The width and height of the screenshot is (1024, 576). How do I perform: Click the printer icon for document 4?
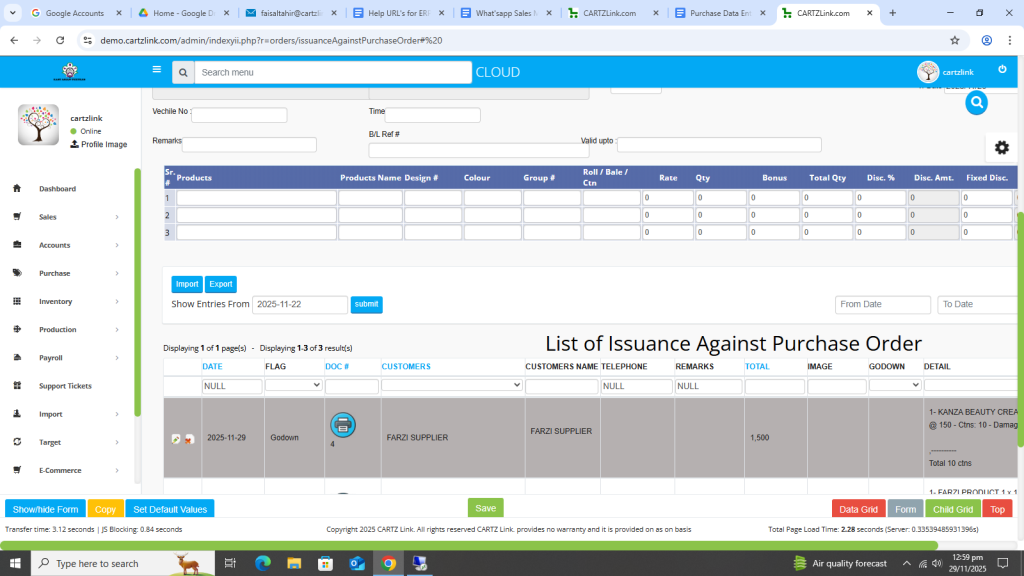pyautogui.click(x=342, y=424)
